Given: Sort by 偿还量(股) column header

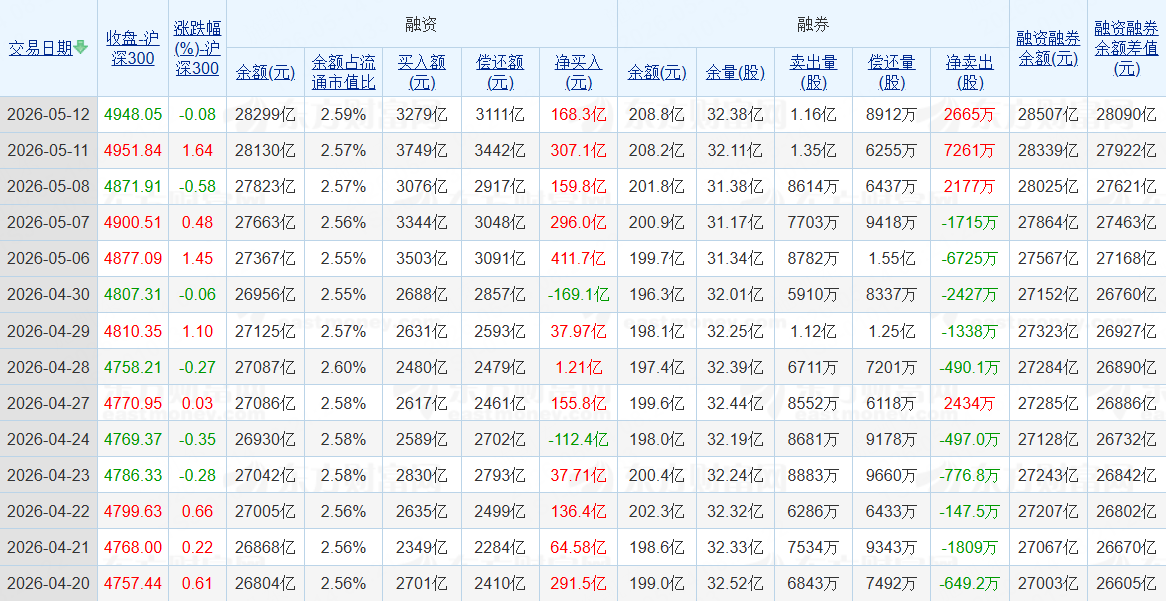Looking at the screenshot, I should [892, 72].
